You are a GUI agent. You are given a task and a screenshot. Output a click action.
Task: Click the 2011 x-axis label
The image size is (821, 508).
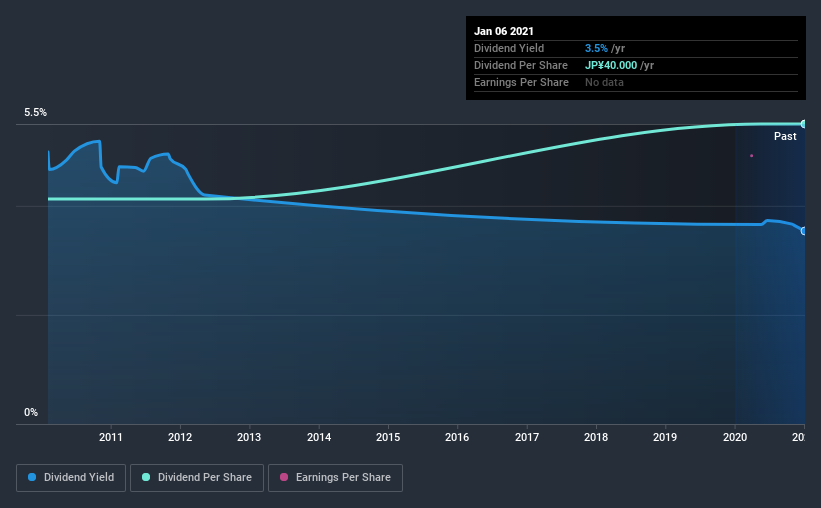point(110,437)
